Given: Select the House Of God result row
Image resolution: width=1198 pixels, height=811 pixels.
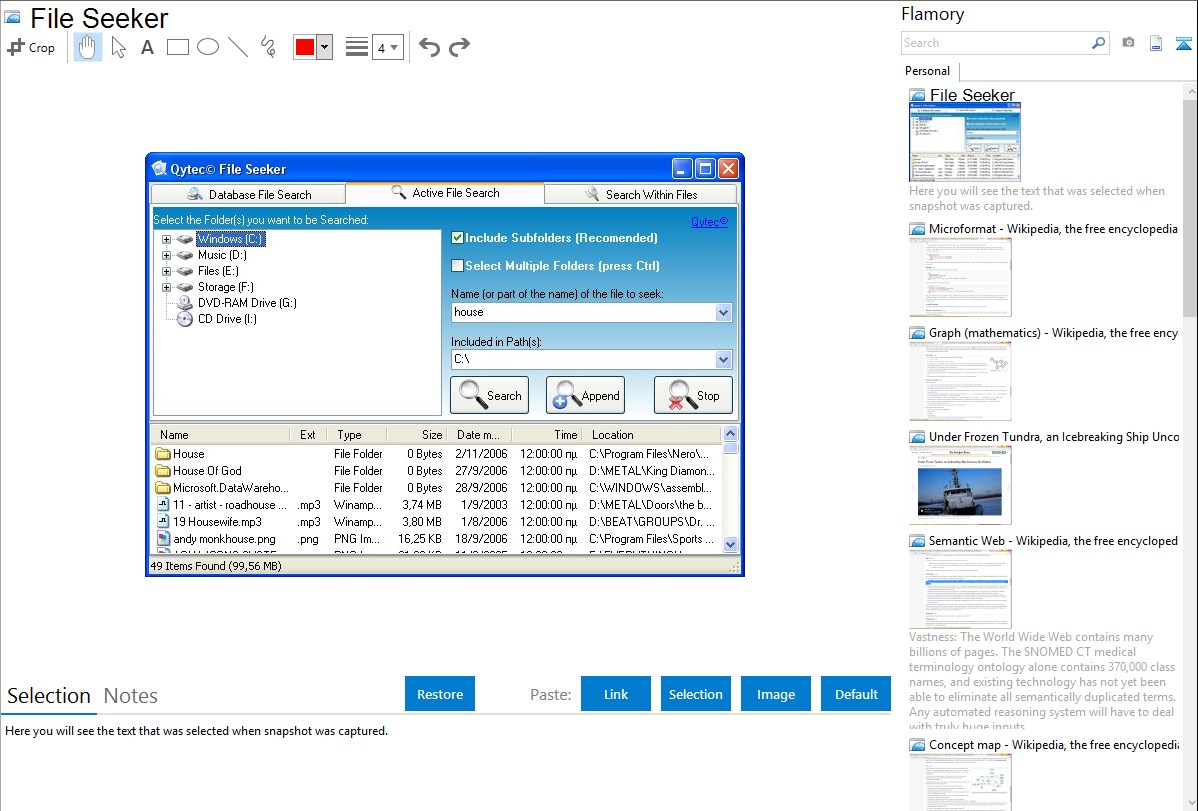Looking at the screenshot, I should [x=436, y=471].
